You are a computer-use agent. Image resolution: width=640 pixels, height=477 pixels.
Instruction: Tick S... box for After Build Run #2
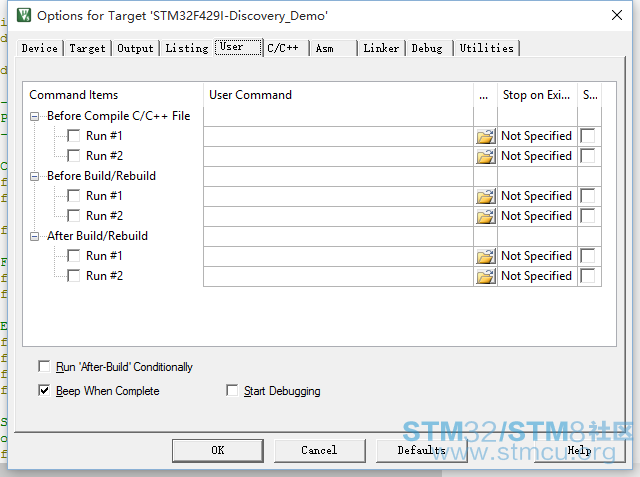(x=588, y=276)
